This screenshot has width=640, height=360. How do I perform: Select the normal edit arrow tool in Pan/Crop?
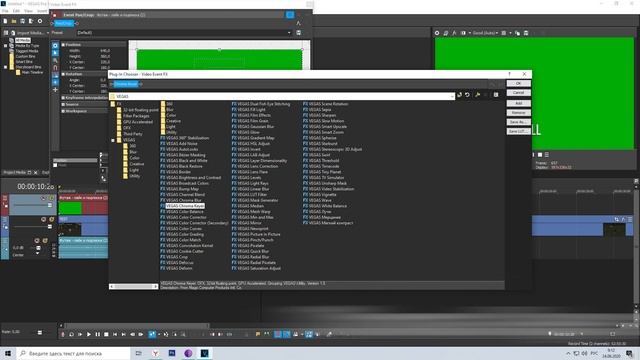[x=55, y=53]
